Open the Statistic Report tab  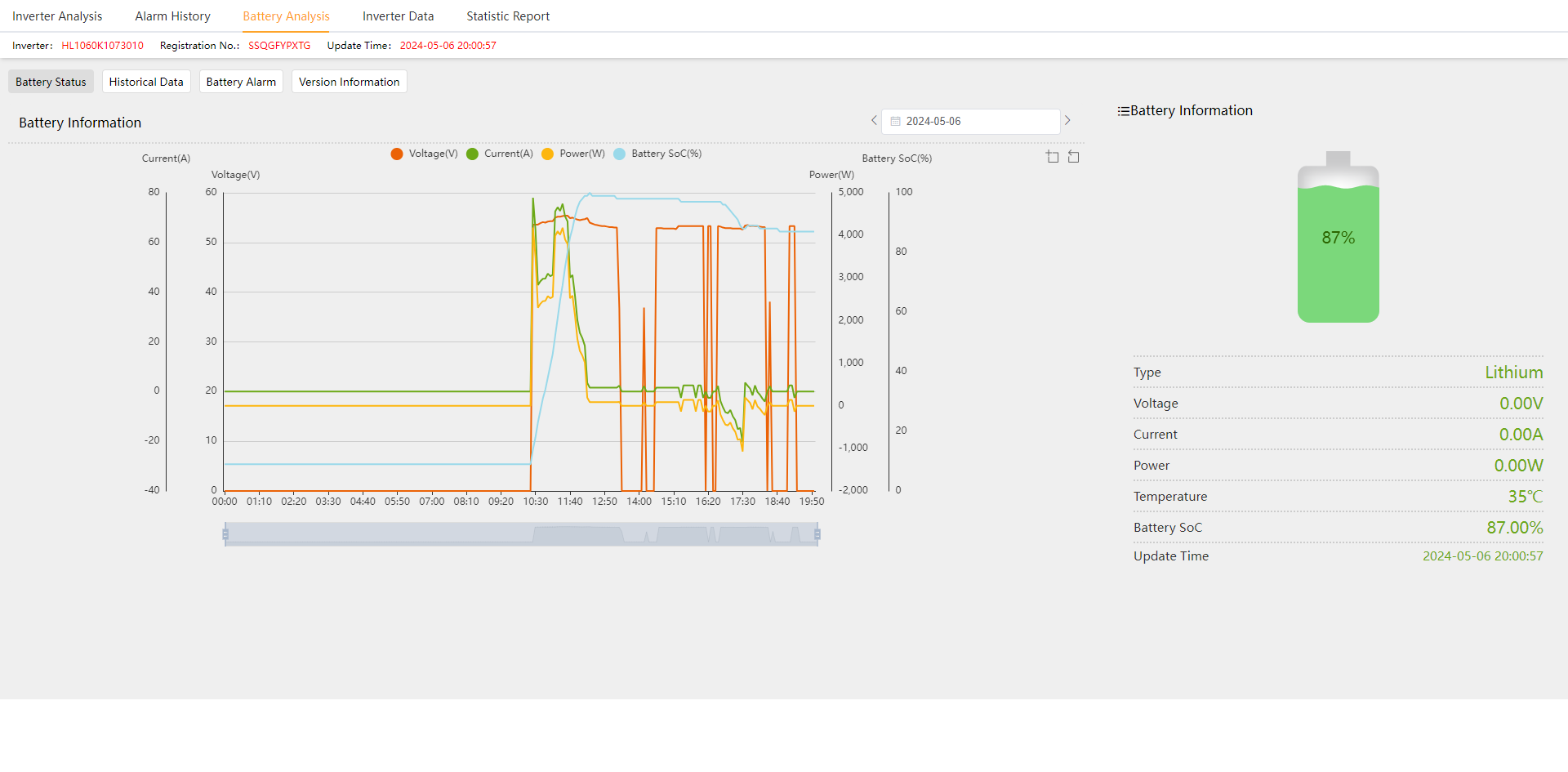tap(508, 16)
